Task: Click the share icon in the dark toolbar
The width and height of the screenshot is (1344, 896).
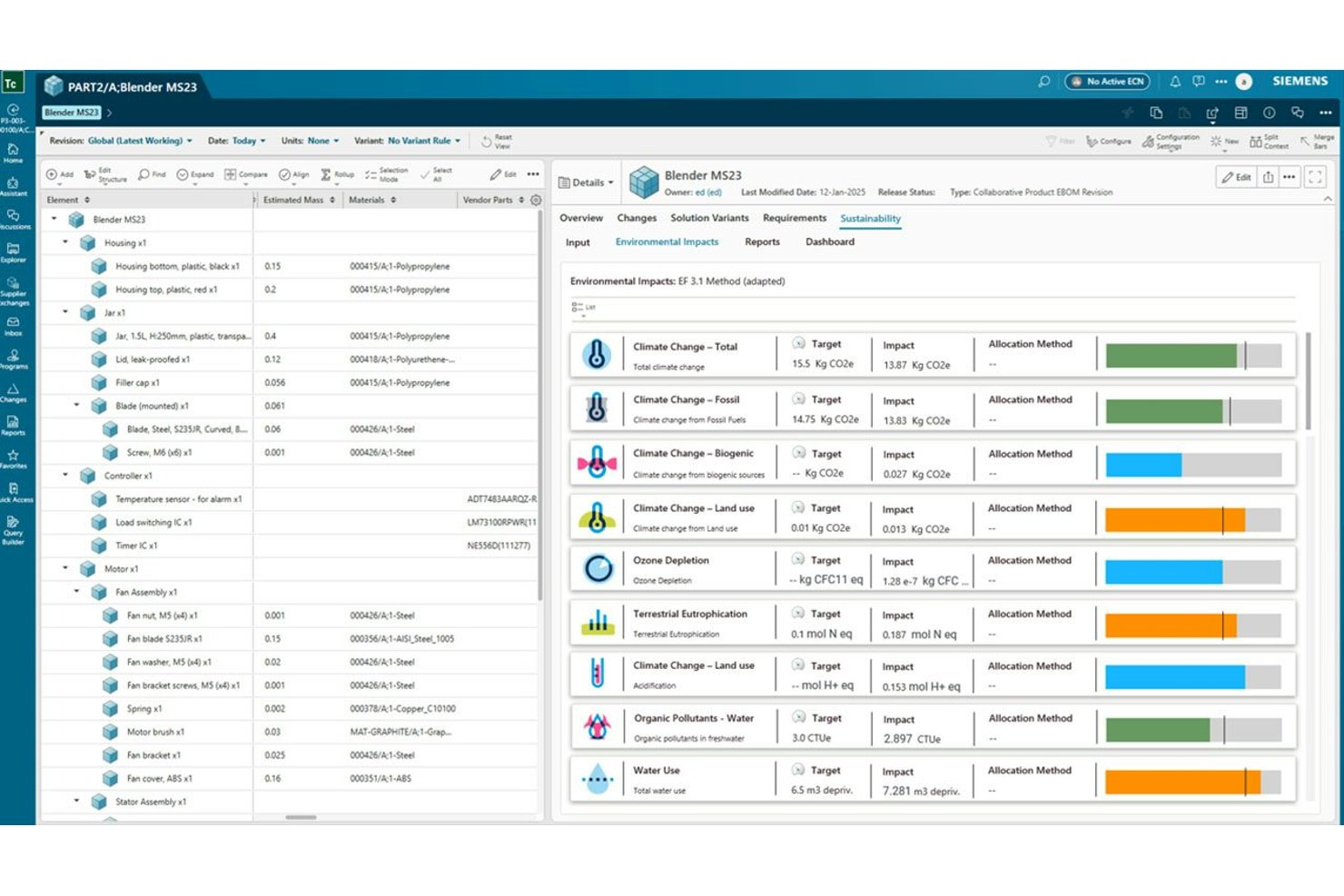Action: coord(1212,113)
